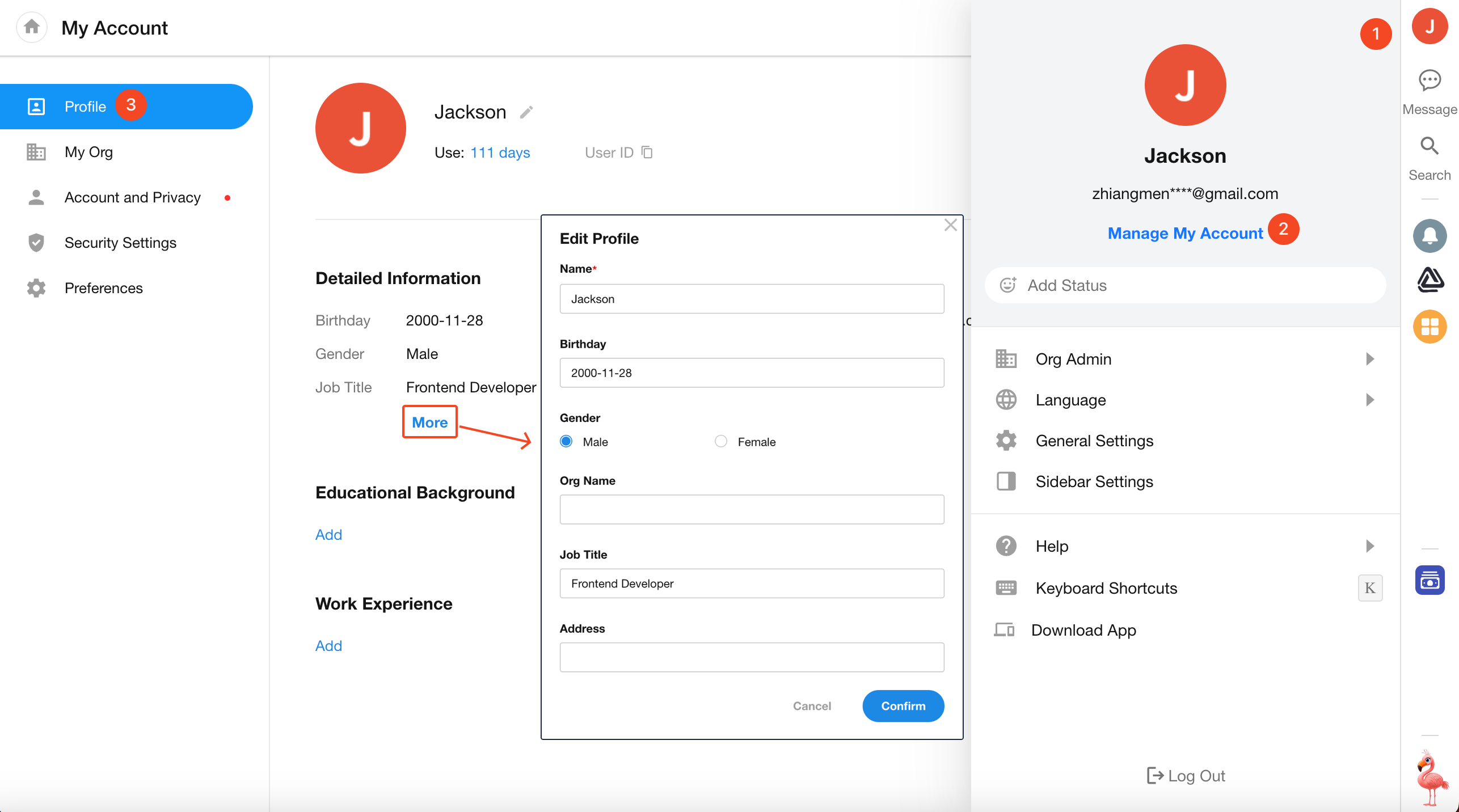1459x812 pixels.
Task: Expand the Language submenu arrow
Action: 1370,400
